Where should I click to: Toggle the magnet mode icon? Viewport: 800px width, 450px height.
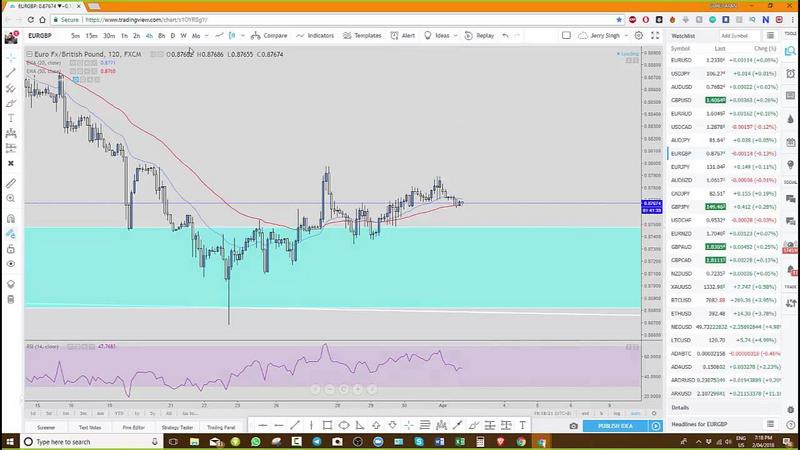(11, 219)
